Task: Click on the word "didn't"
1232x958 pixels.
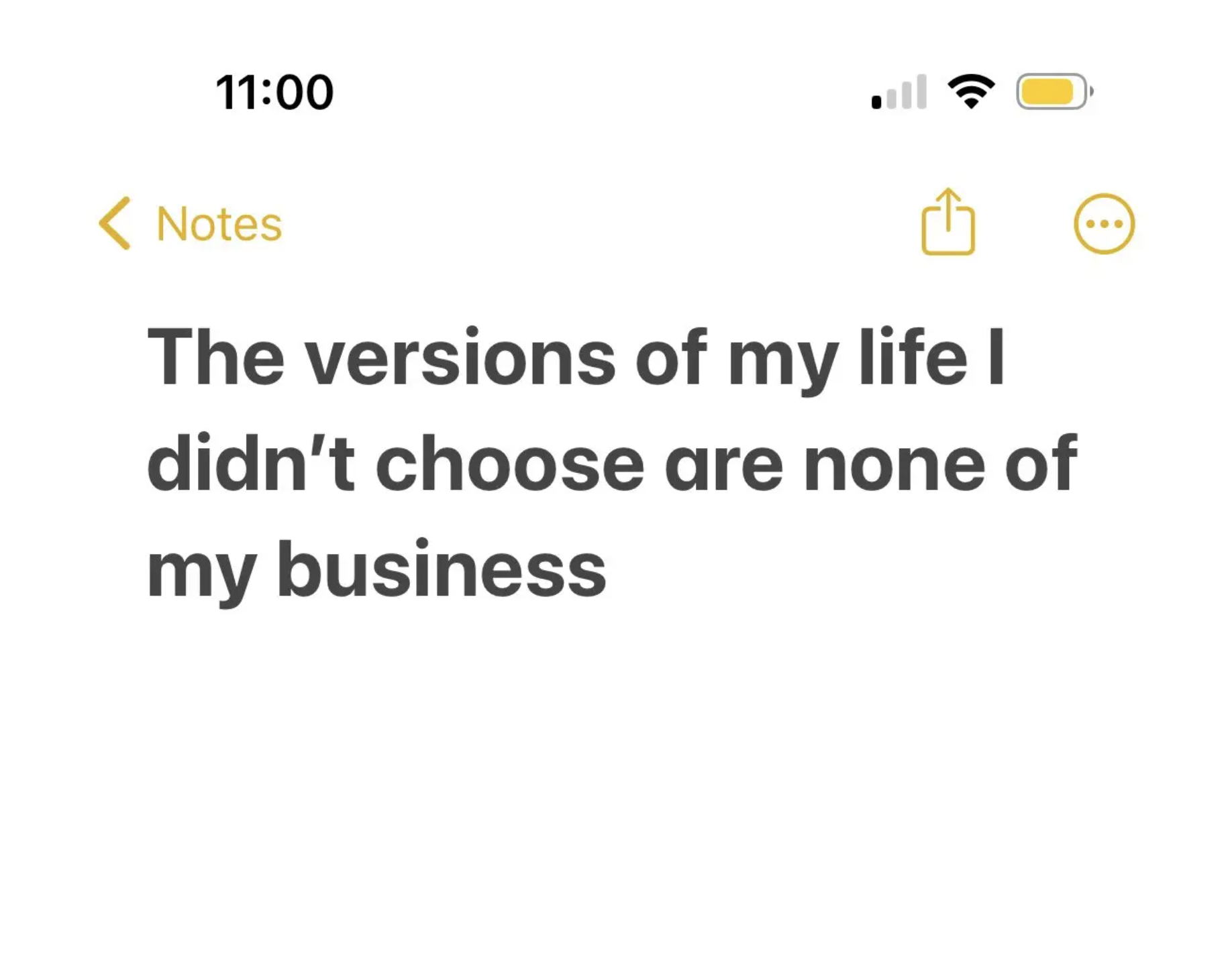Action: tap(250, 463)
